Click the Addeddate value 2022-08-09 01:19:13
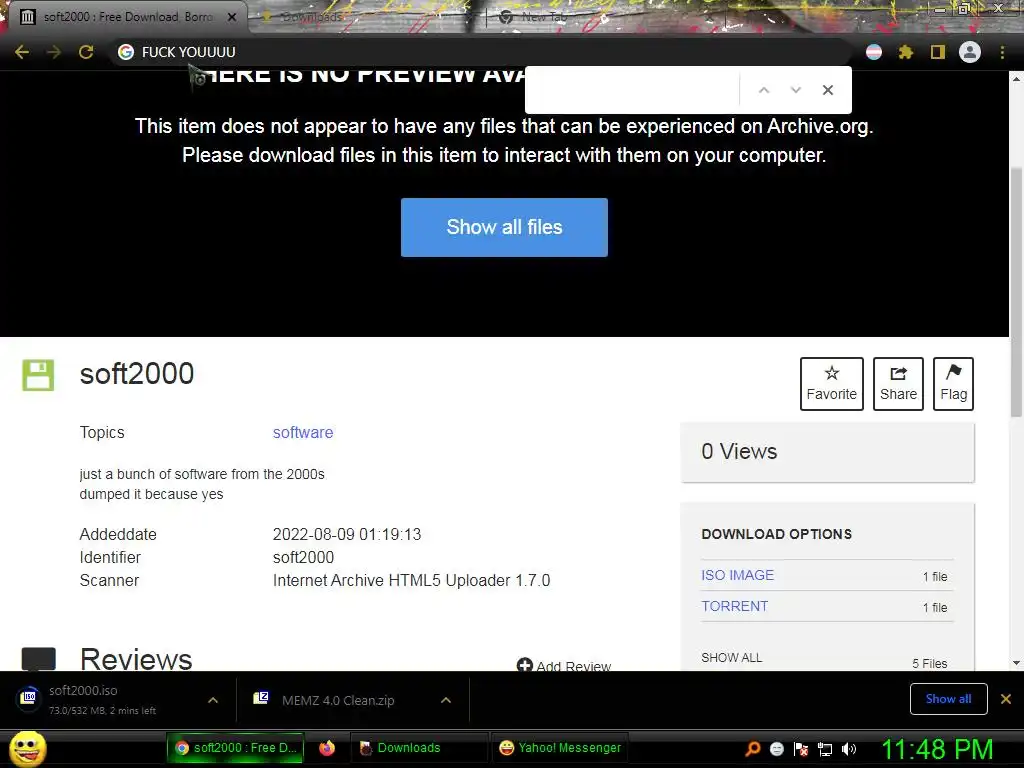Image resolution: width=1024 pixels, height=768 pixels. [347, 534]
